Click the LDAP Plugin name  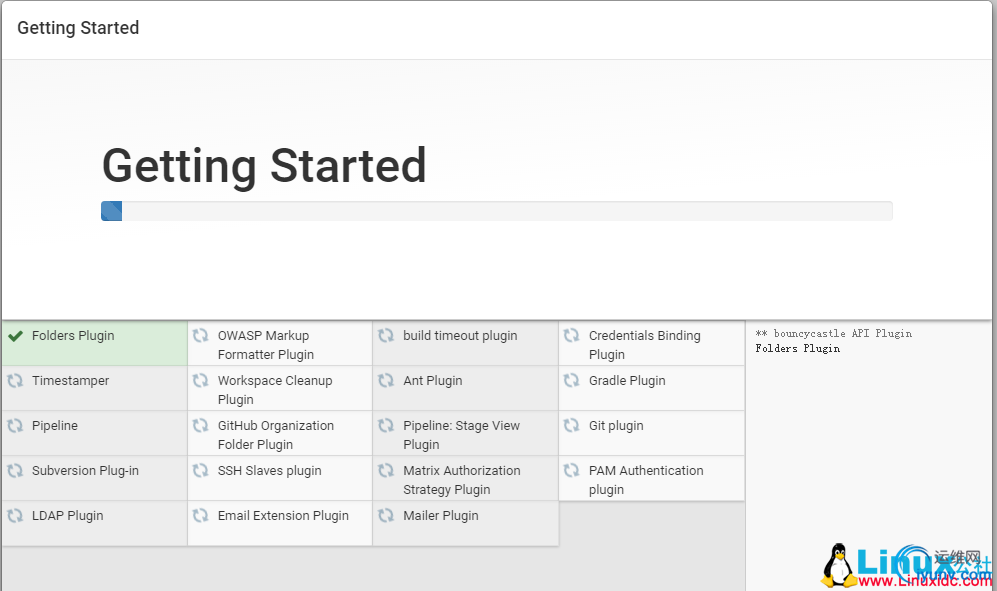tap(68, 516)
